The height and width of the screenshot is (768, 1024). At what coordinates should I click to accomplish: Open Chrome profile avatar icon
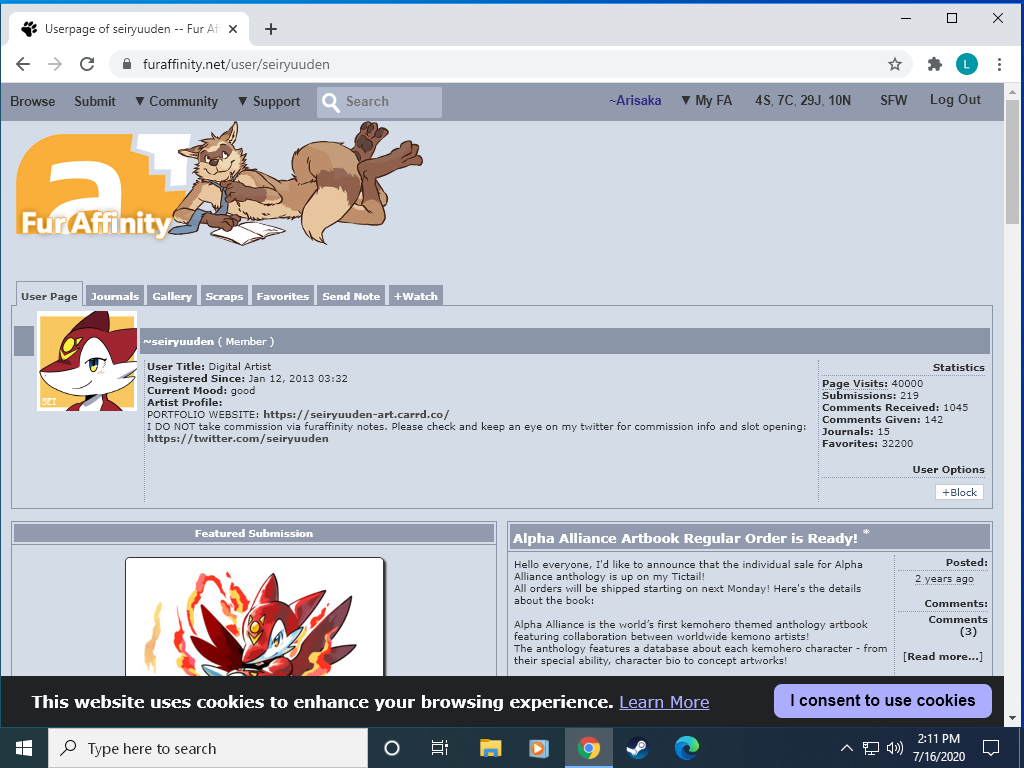tap(966, 64)
